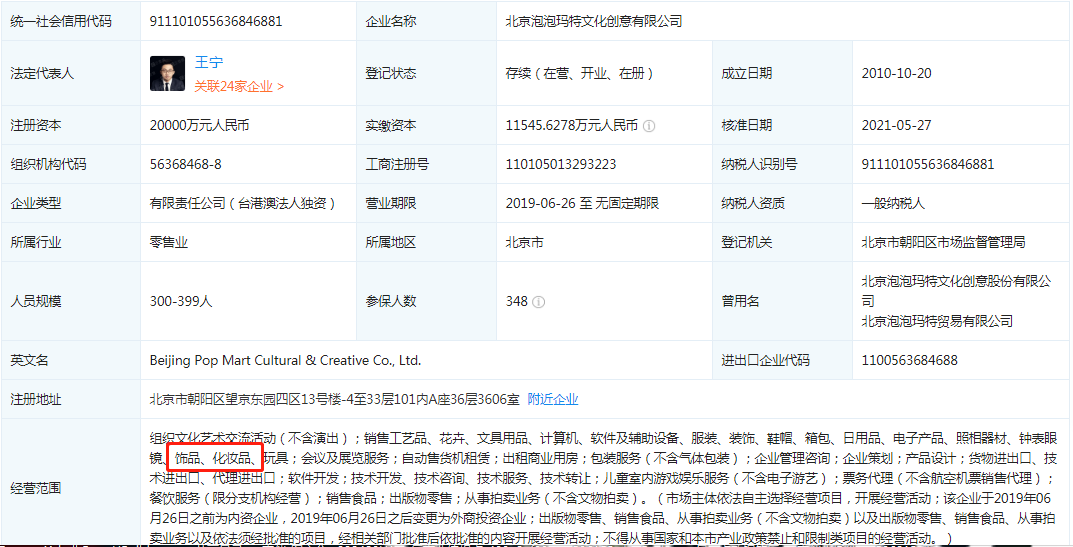Click the info icon next to 348
Viewport: 1073px width, 547px height.
coord(539,302)
